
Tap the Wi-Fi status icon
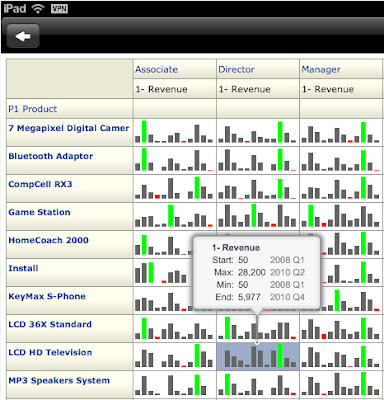click(38, 8)
